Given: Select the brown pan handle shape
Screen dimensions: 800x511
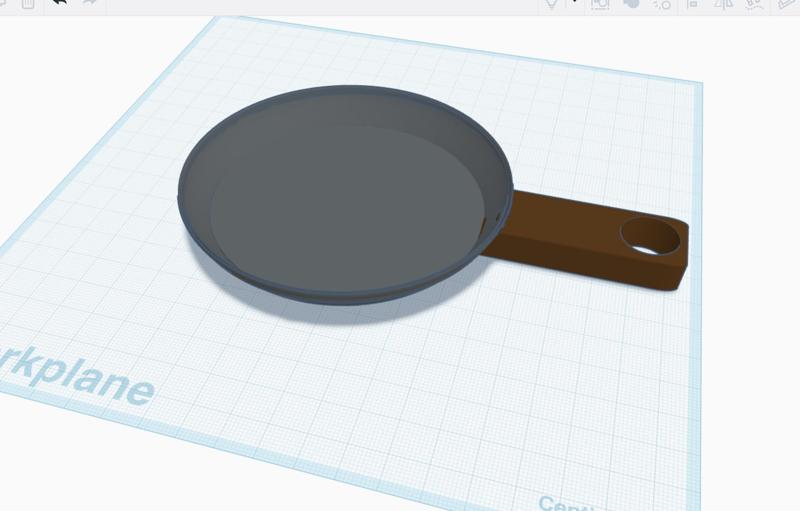Looking at the screenshot, I should [586, 241].
